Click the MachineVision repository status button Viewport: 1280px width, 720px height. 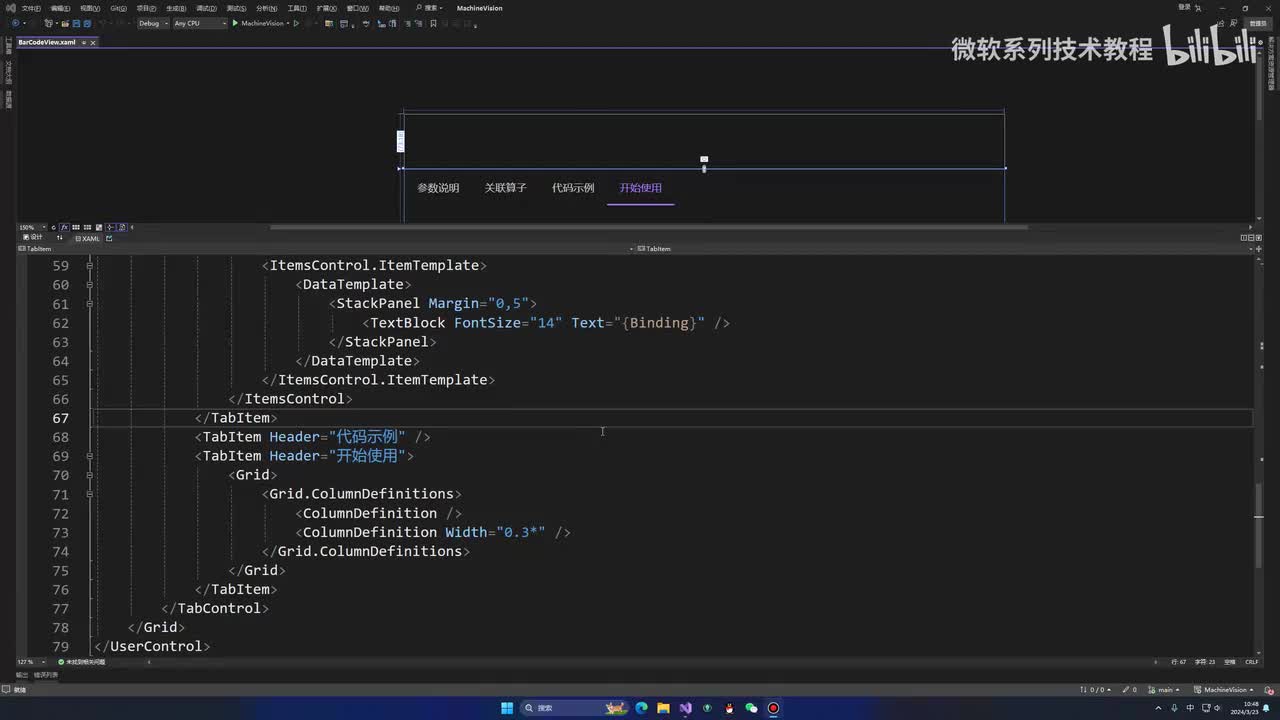click(1224, 690)
